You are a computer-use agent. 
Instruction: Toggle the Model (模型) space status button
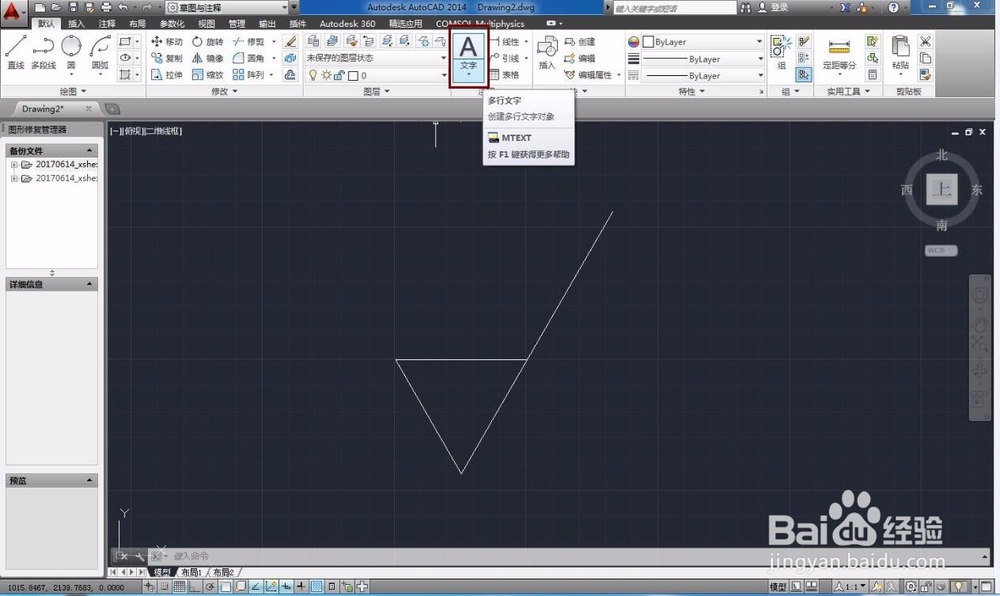click(777, 586)
